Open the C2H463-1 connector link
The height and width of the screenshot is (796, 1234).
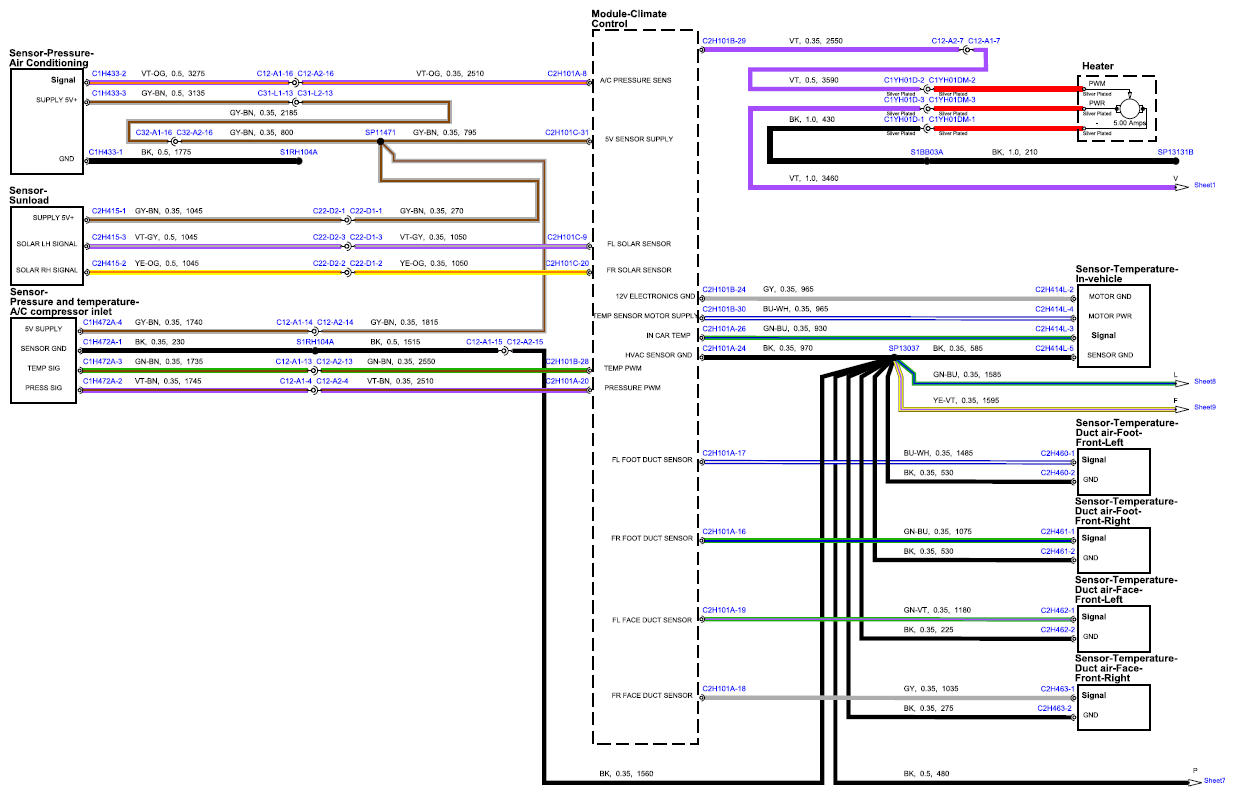point(1057,688)
